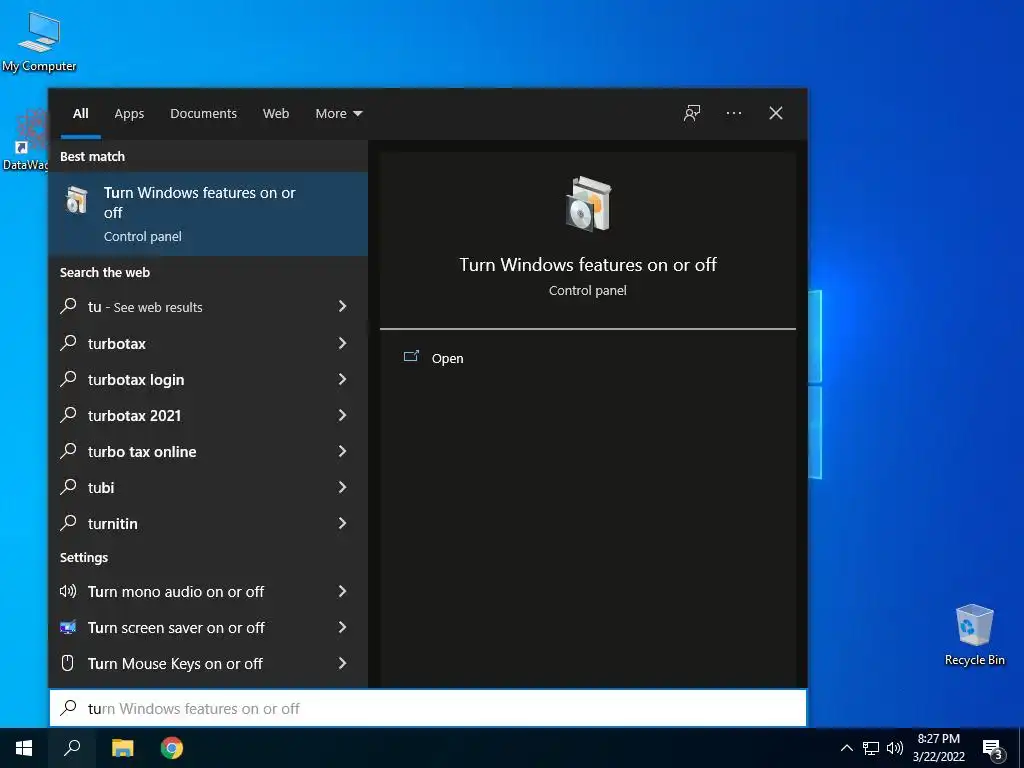Screen dimensions: 1024x768
Task: Click the monitor icon beside Turn screen saver
Action: tap(68, 627)
